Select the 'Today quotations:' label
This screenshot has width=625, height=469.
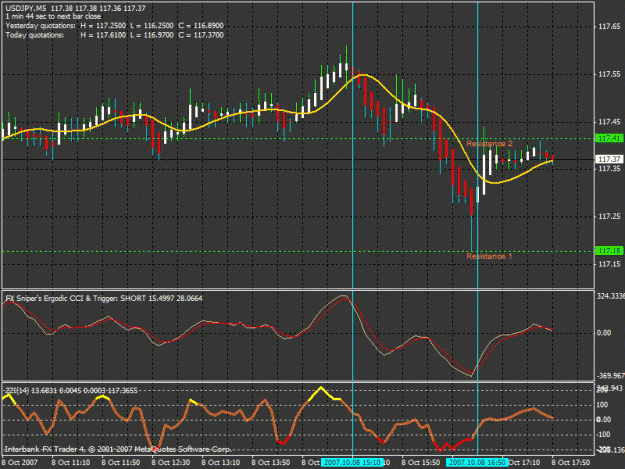[x=35, y=35]
